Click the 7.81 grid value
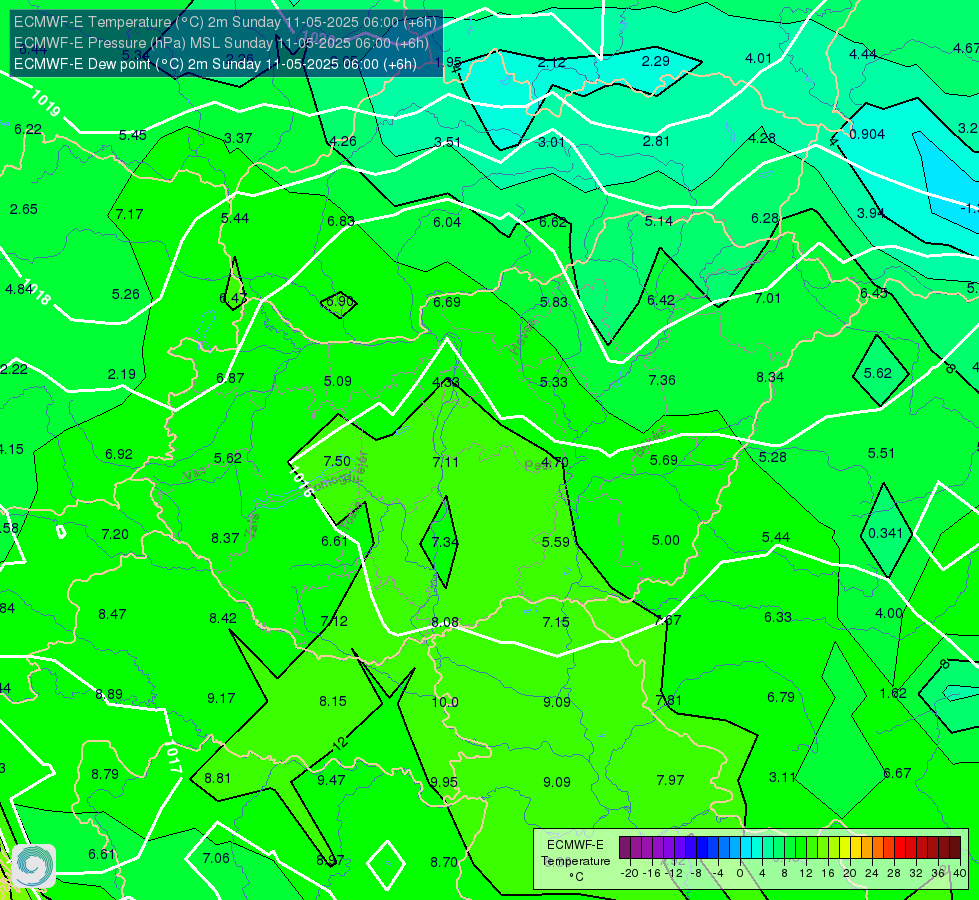Viewport: 979px width, 900px height. point(669,700)
